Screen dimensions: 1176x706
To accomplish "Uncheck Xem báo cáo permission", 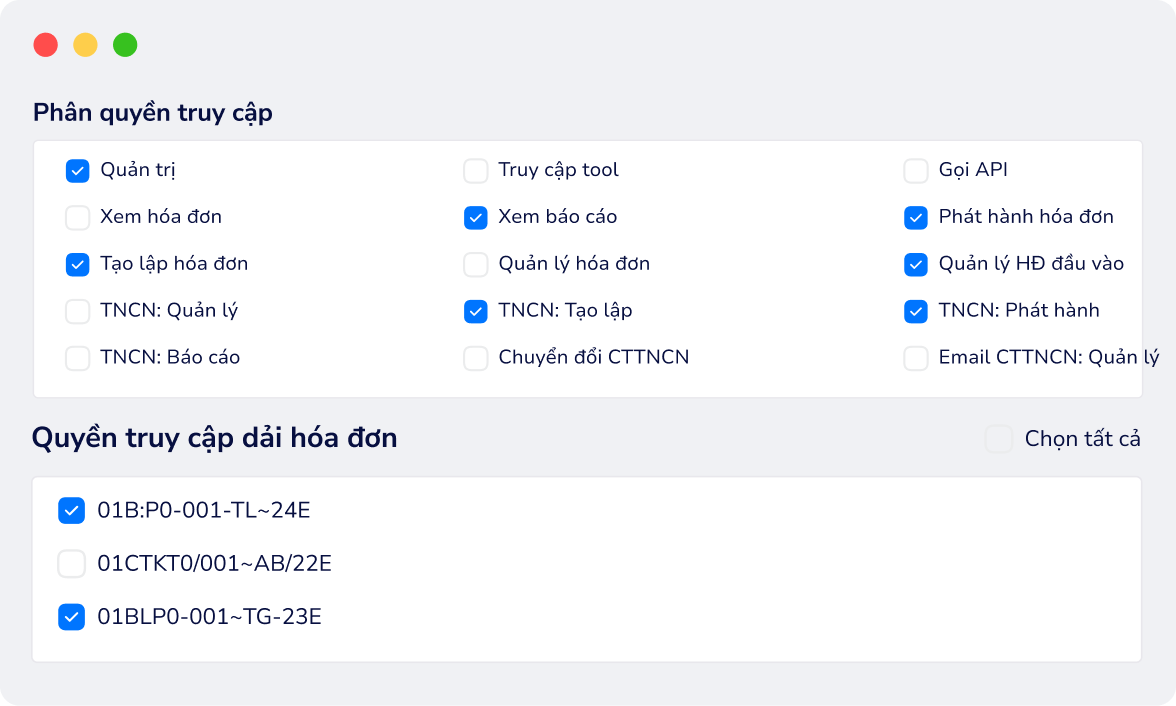I will point(476,218).
